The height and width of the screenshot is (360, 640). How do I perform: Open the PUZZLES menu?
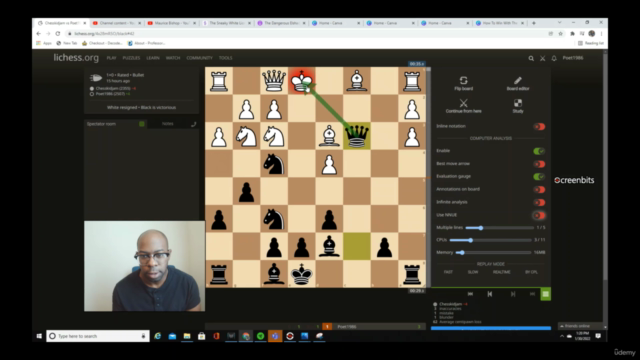point(131,58)
